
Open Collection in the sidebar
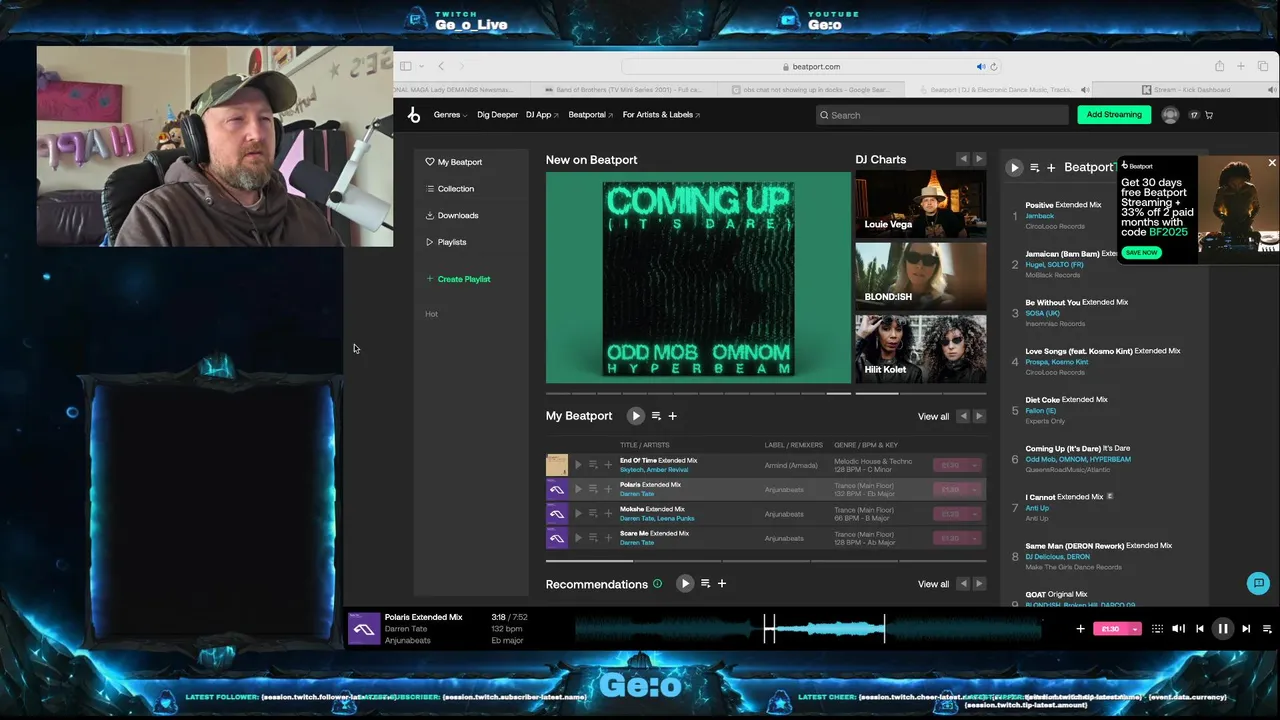[449, 189]
